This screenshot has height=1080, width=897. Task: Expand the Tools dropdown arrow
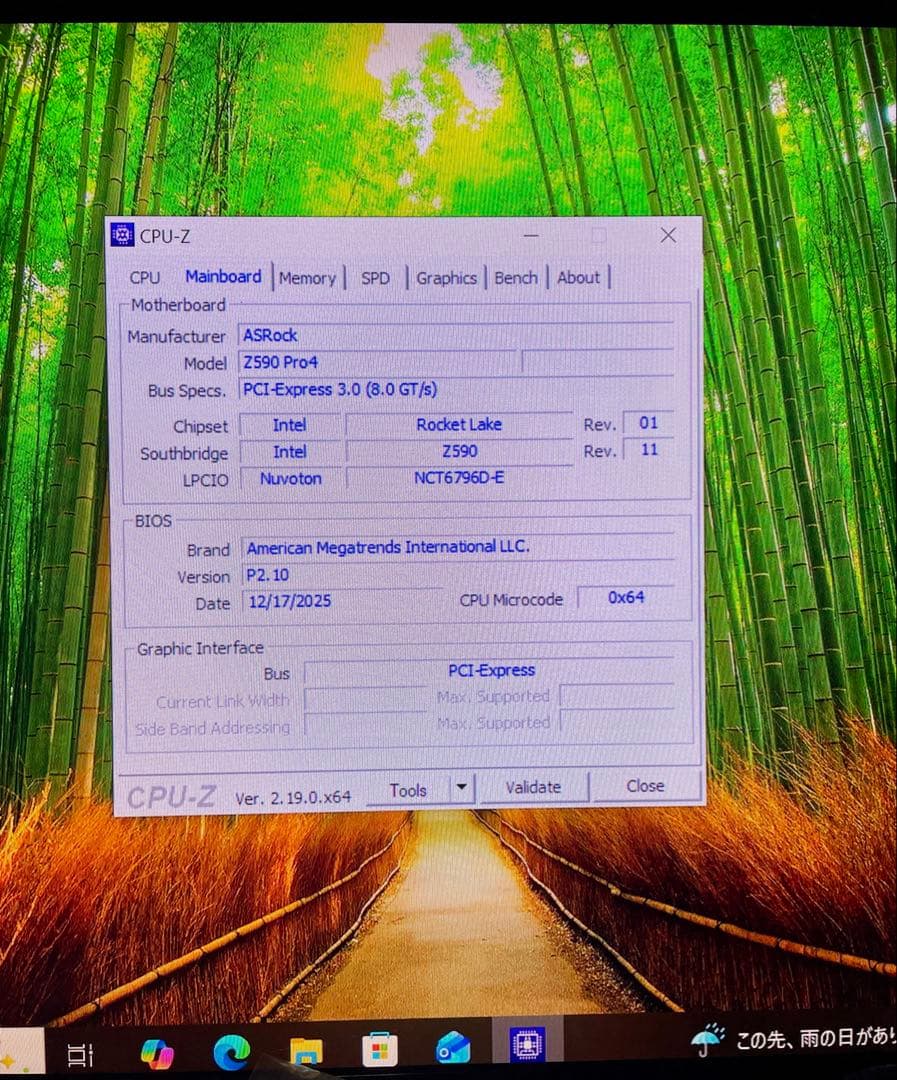pyautogui.click(x=462, y=788)
